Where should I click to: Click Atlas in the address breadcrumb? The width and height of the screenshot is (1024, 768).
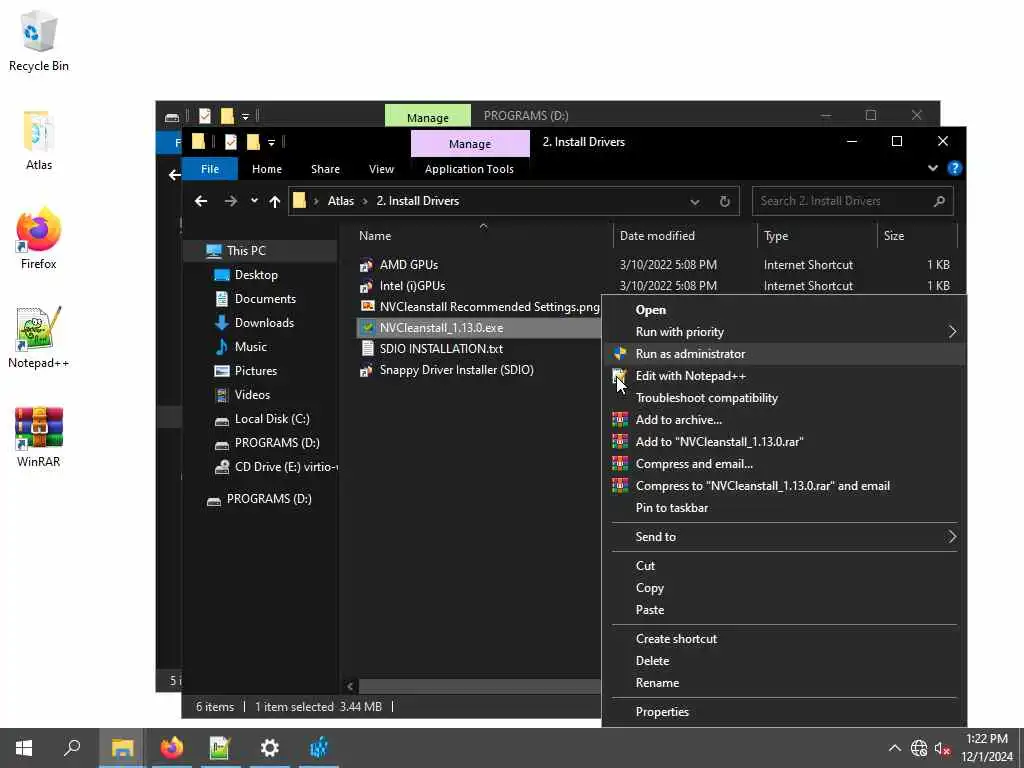(x=341, y=201)
